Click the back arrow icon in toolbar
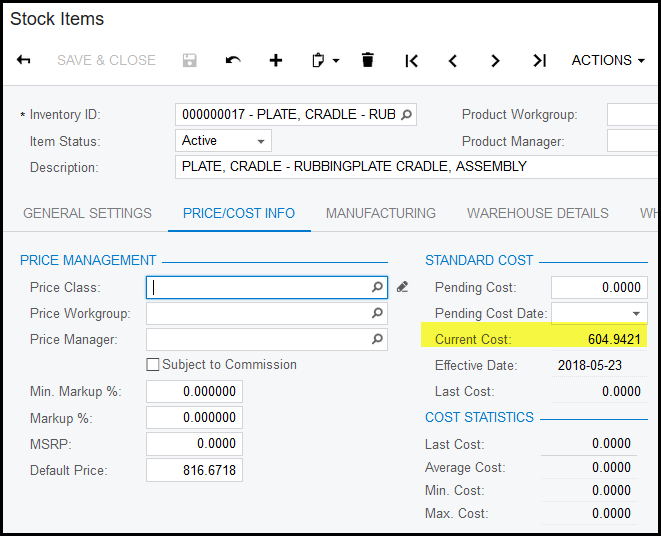 click(x=24, y=60)
